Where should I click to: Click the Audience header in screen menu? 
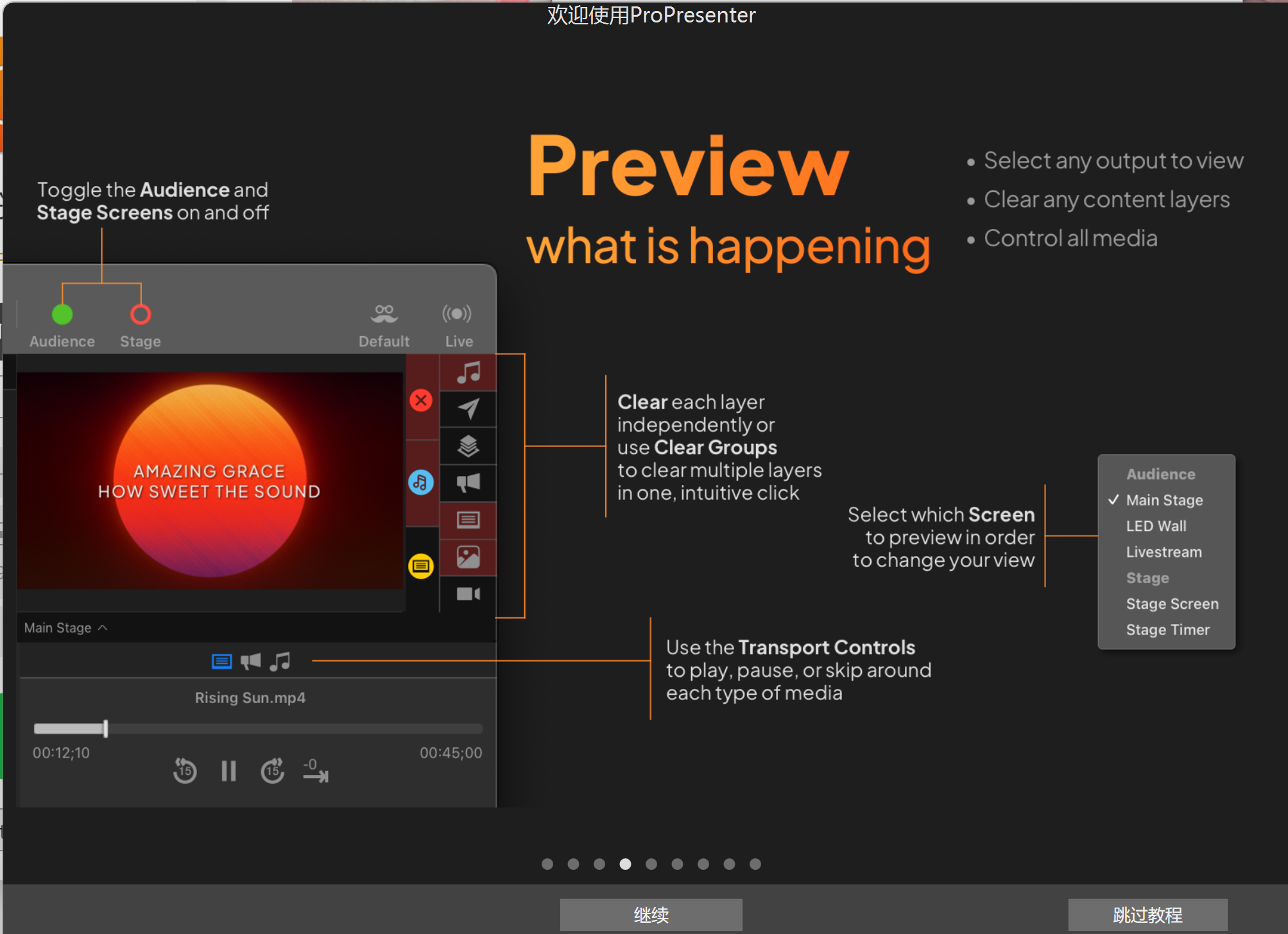point(1160,474)
